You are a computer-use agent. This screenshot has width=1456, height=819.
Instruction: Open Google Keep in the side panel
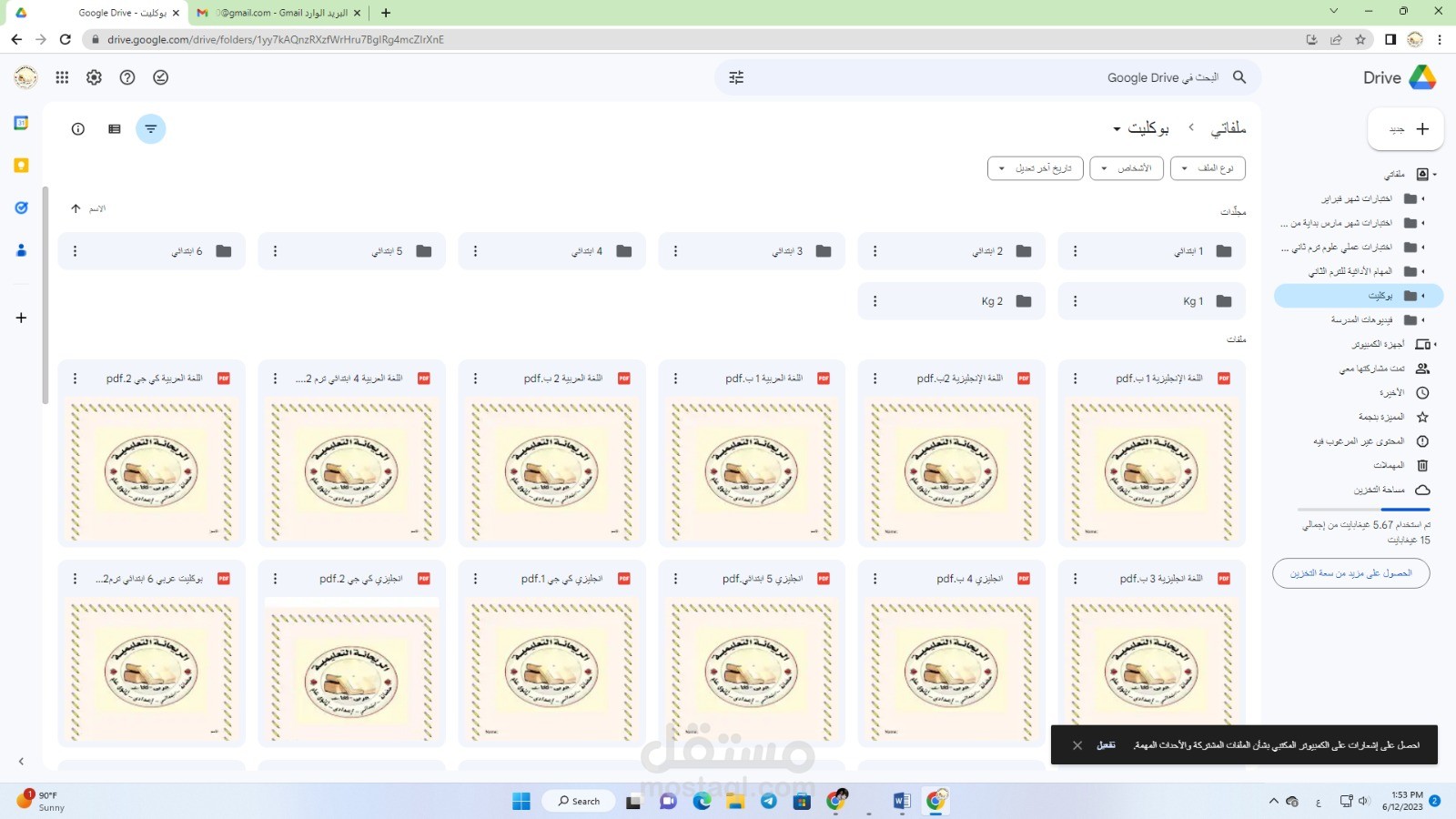point(21,166)
